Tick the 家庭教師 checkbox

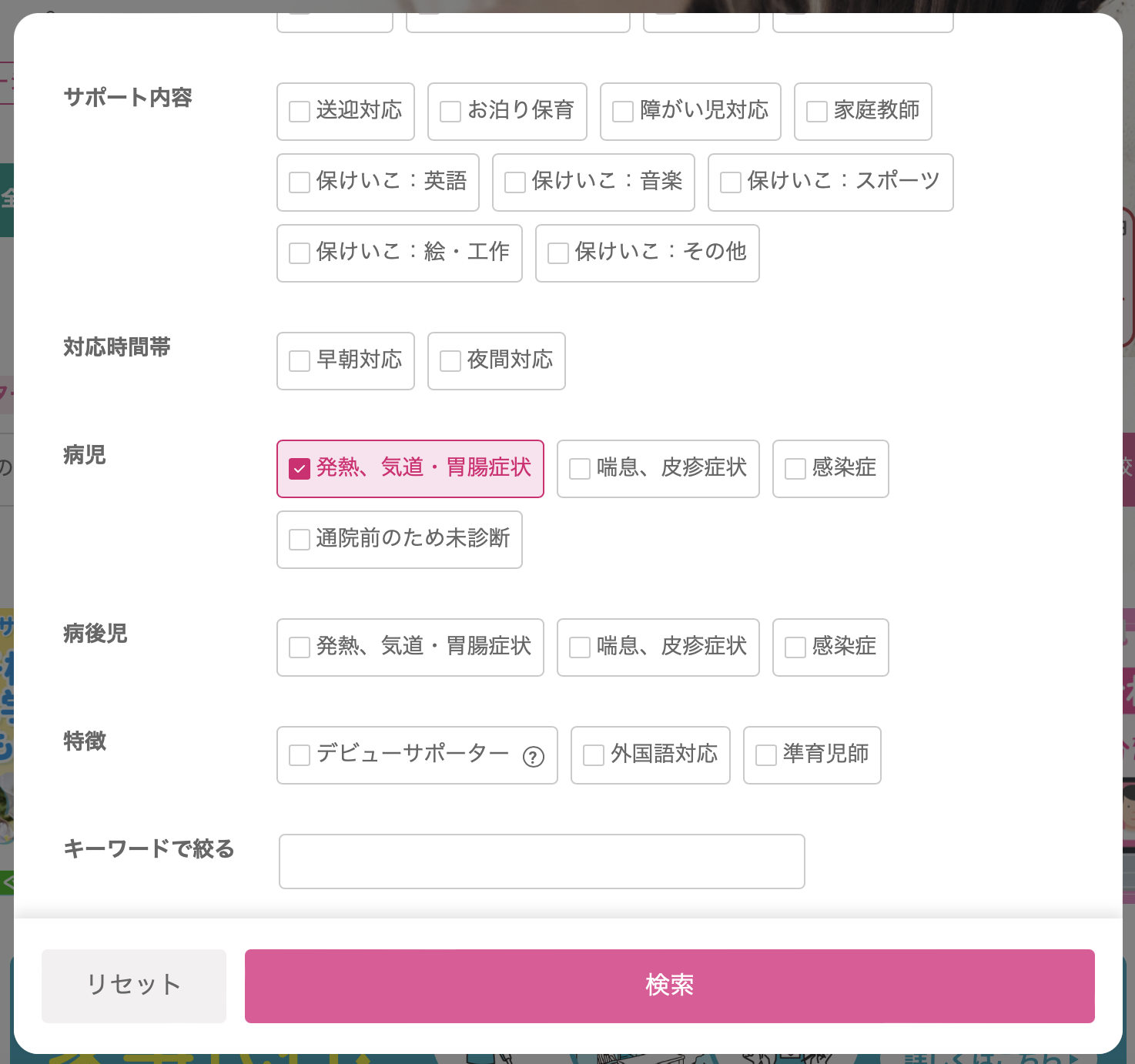(817, 112)
